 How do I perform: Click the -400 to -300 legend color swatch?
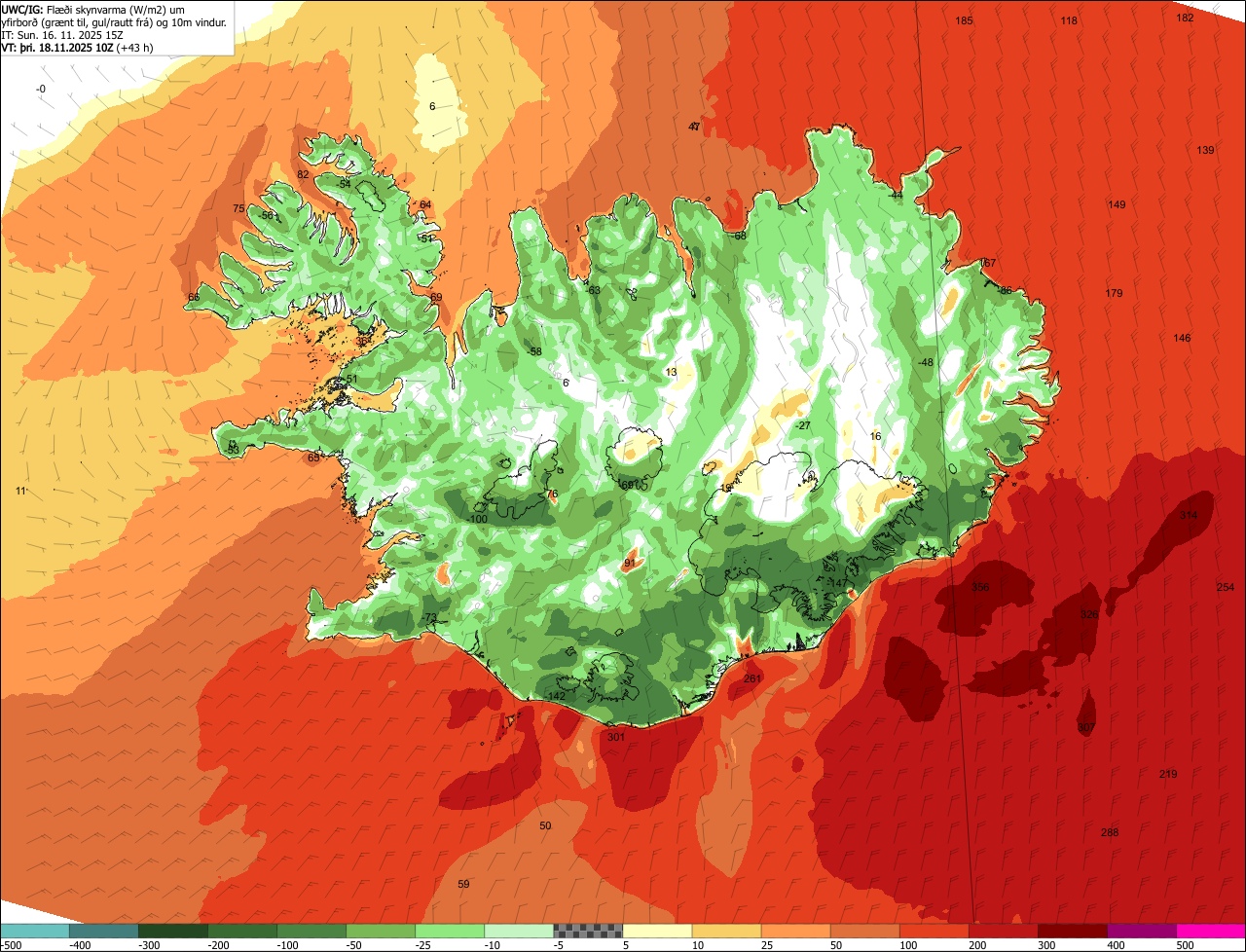pos(103,931)
